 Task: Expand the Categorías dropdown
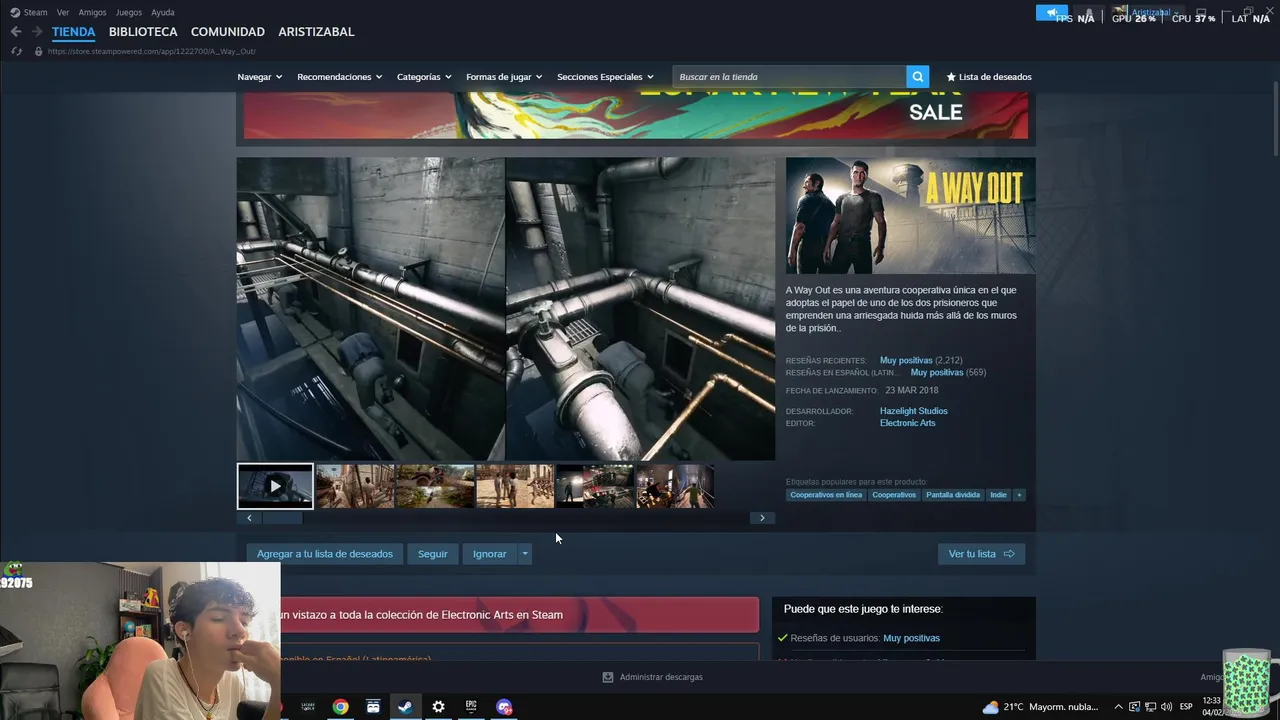[424, 77]
